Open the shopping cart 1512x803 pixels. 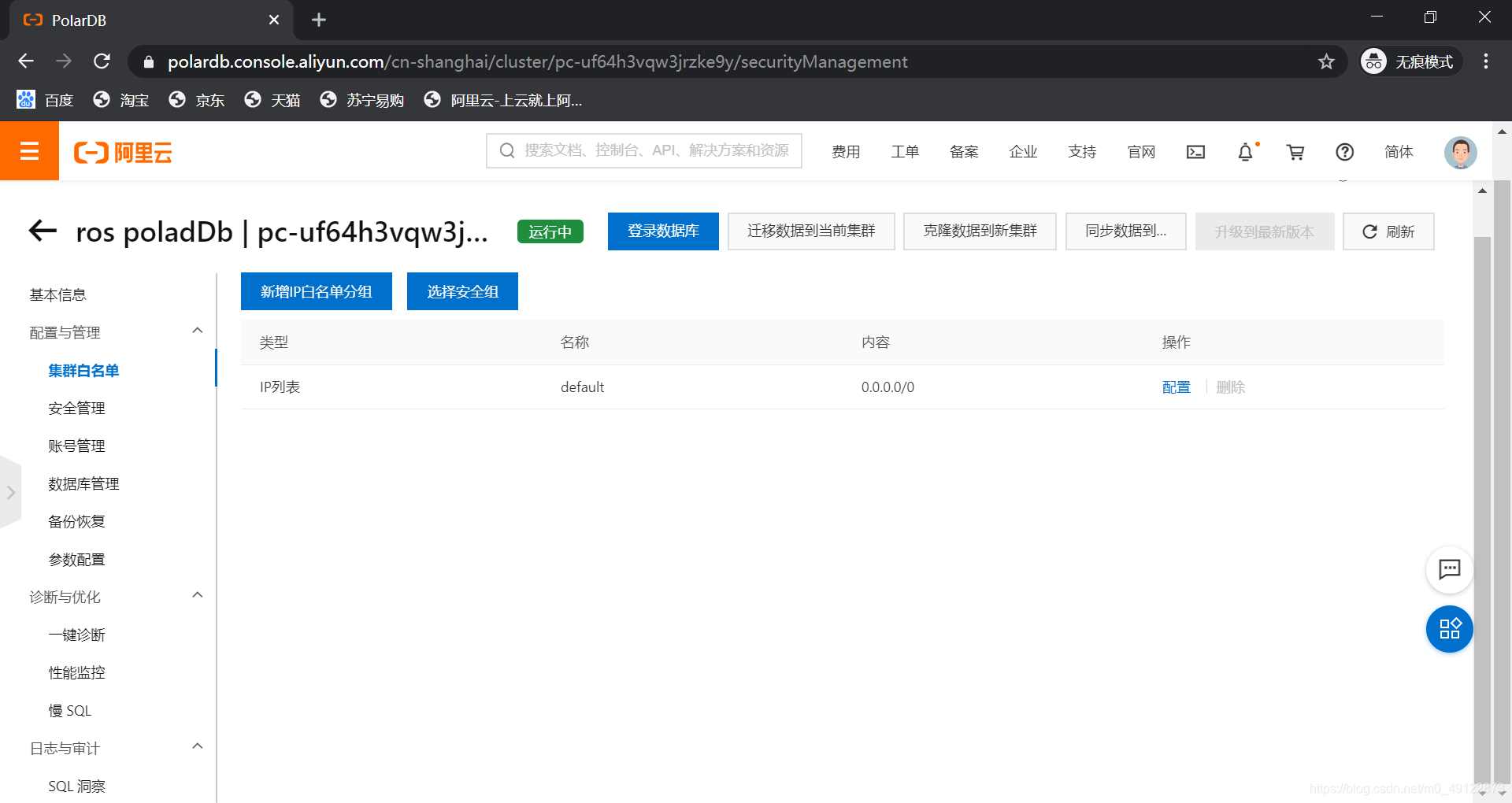pyautogui.click(x=1295, y=152)
